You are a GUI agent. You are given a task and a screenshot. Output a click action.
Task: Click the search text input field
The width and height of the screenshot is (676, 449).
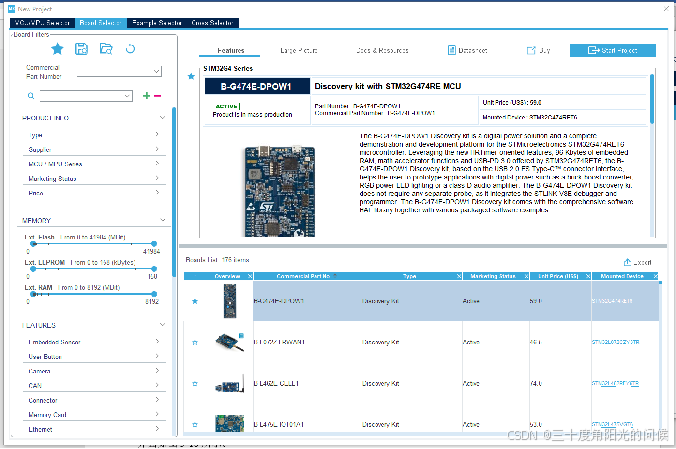[82, 96]
